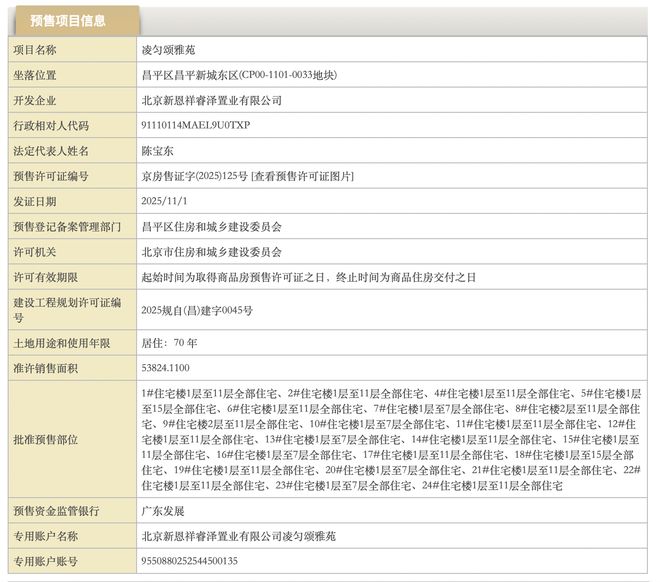Screen dimensions: 660x582
Task: Click 北京市住房和城乡建设委员会 authority text
Action: (x=212, y=252)
